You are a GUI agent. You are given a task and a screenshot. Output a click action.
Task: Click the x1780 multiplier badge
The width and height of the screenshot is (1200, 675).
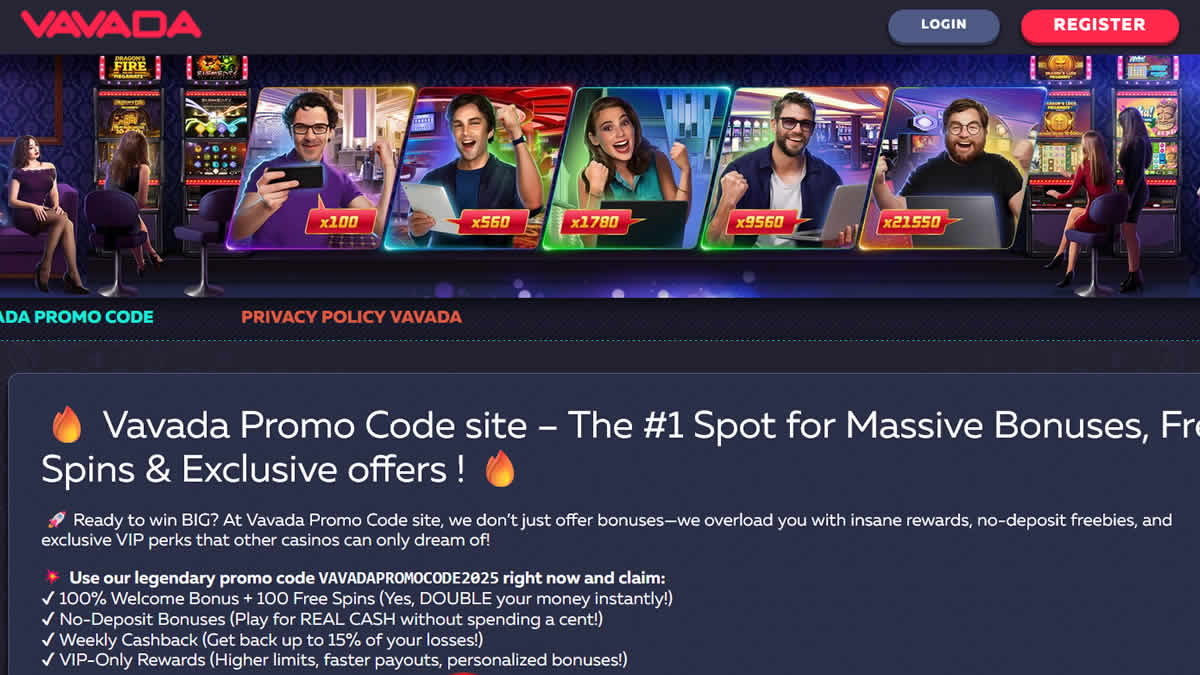595,222
